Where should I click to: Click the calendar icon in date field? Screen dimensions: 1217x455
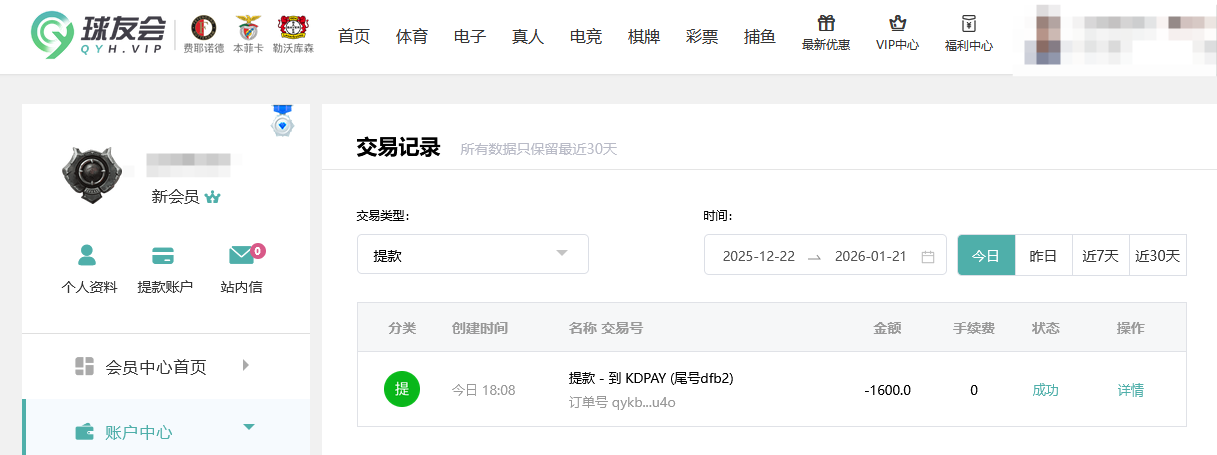pos(928,256)
